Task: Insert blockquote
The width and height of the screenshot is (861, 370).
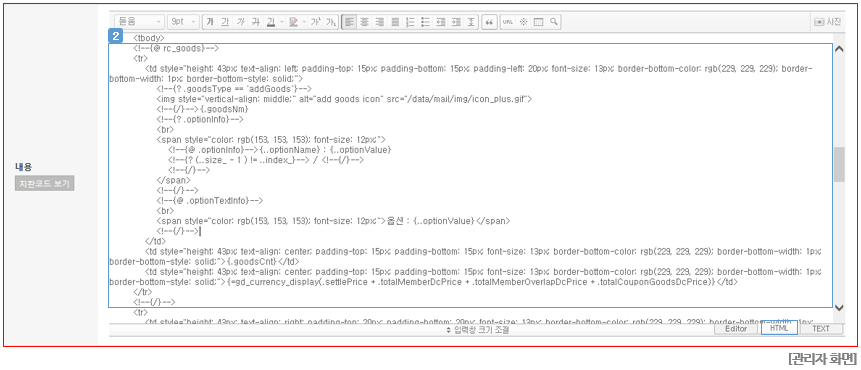Action: [489, 22]
